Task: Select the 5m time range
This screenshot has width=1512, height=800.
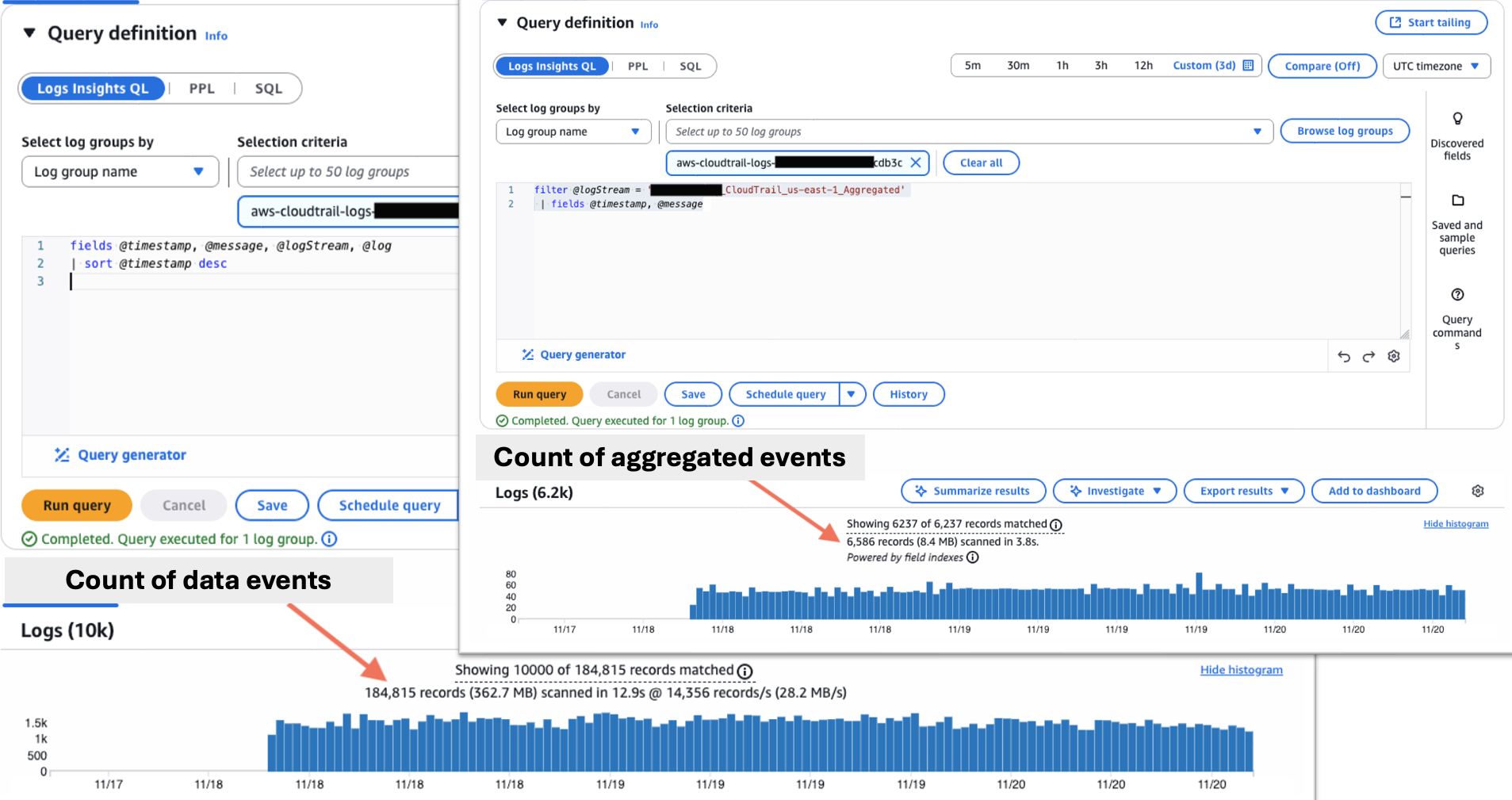Action: pos(973,66)
